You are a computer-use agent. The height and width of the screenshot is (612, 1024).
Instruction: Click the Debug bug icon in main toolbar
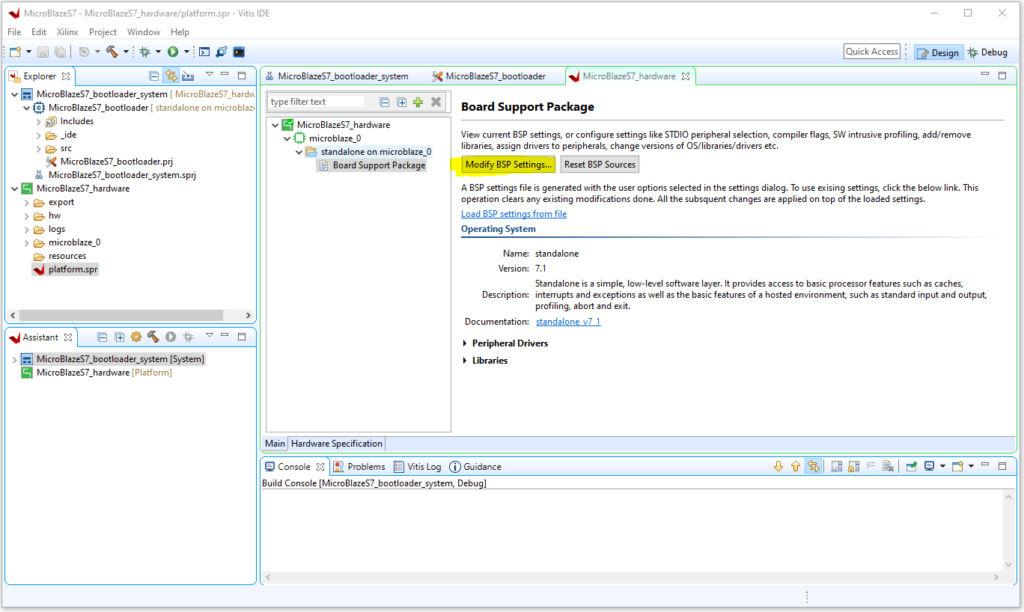pos(144,51)
